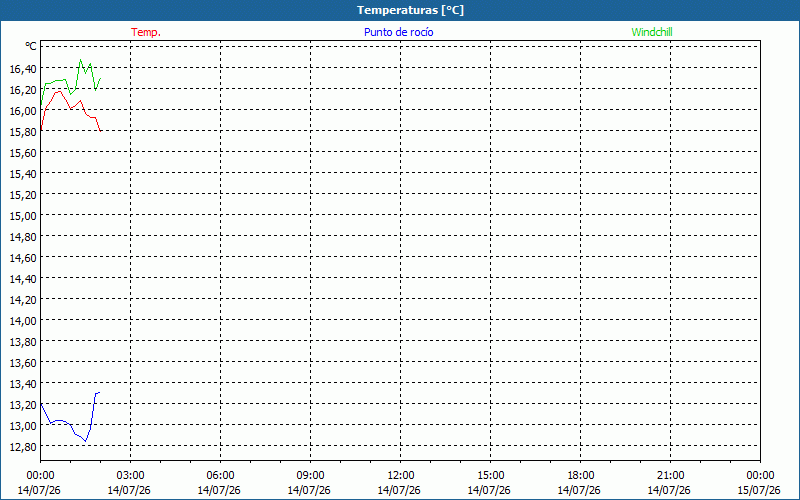Click the "13,20" y-axis value
This screenshot has height=500, width=800.
pyautogui.click(x=23, y=405)
